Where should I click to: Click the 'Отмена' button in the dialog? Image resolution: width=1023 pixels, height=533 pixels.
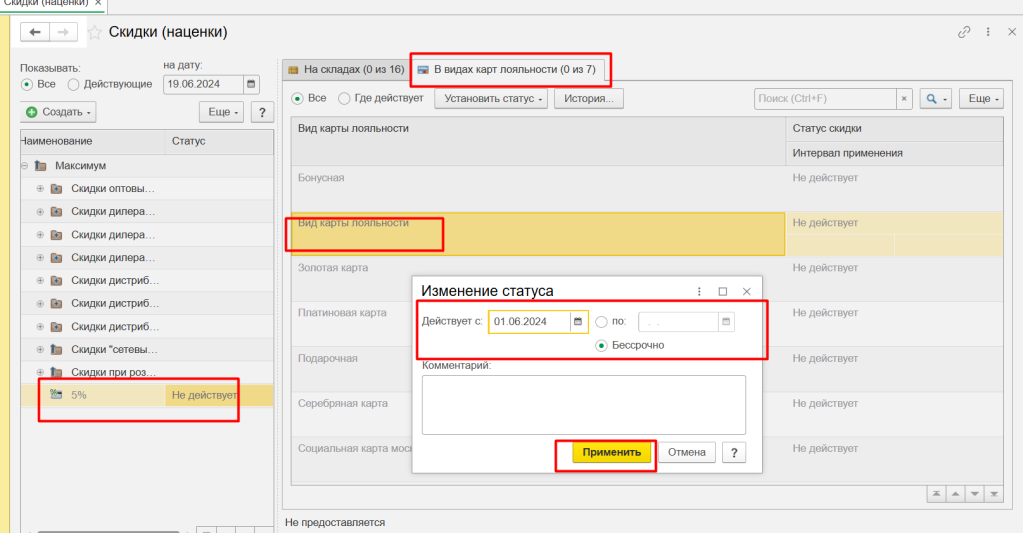pos(686,452)
